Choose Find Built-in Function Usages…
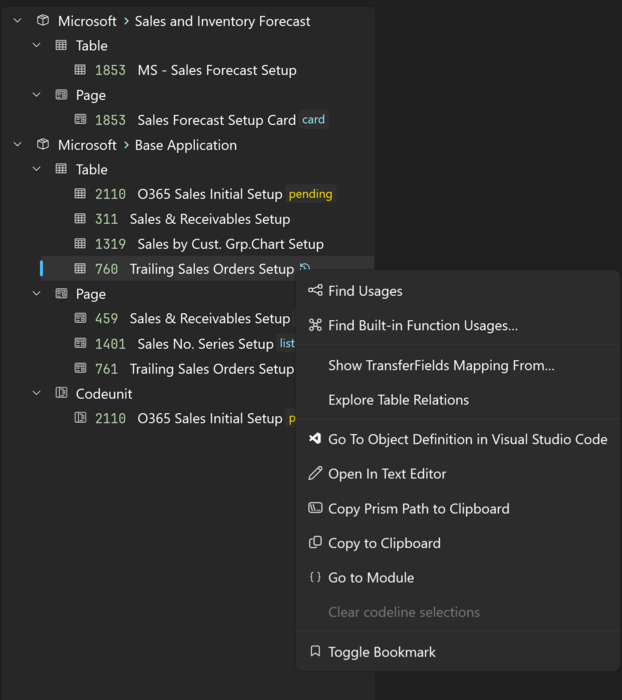This screenshot has width=622, height=700. [459, 325]
